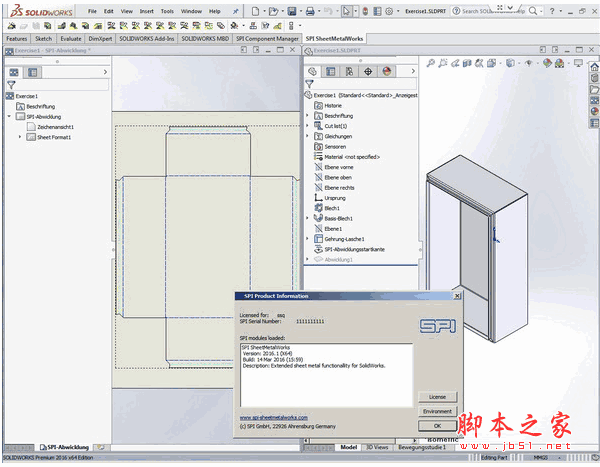The height and width of the screenshot is (467, 600).
Task: Open the Options gear icon
Action: (x=389, y=11)
